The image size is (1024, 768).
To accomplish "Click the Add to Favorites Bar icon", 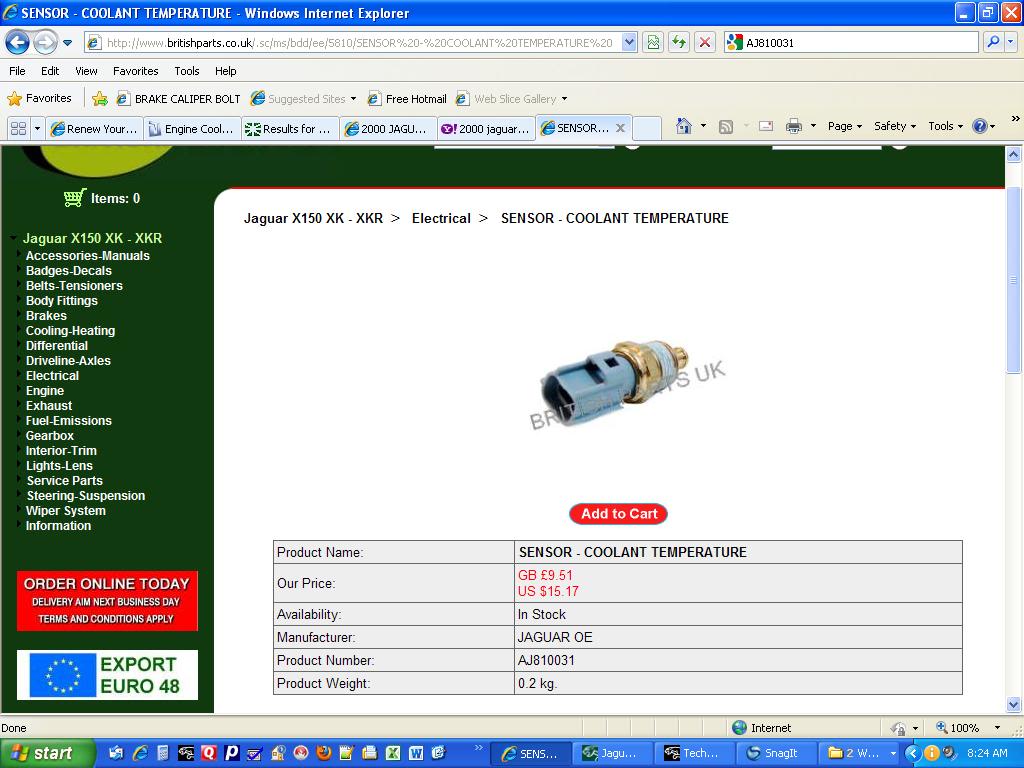I will pyautogui.click(x=100, y=99).
